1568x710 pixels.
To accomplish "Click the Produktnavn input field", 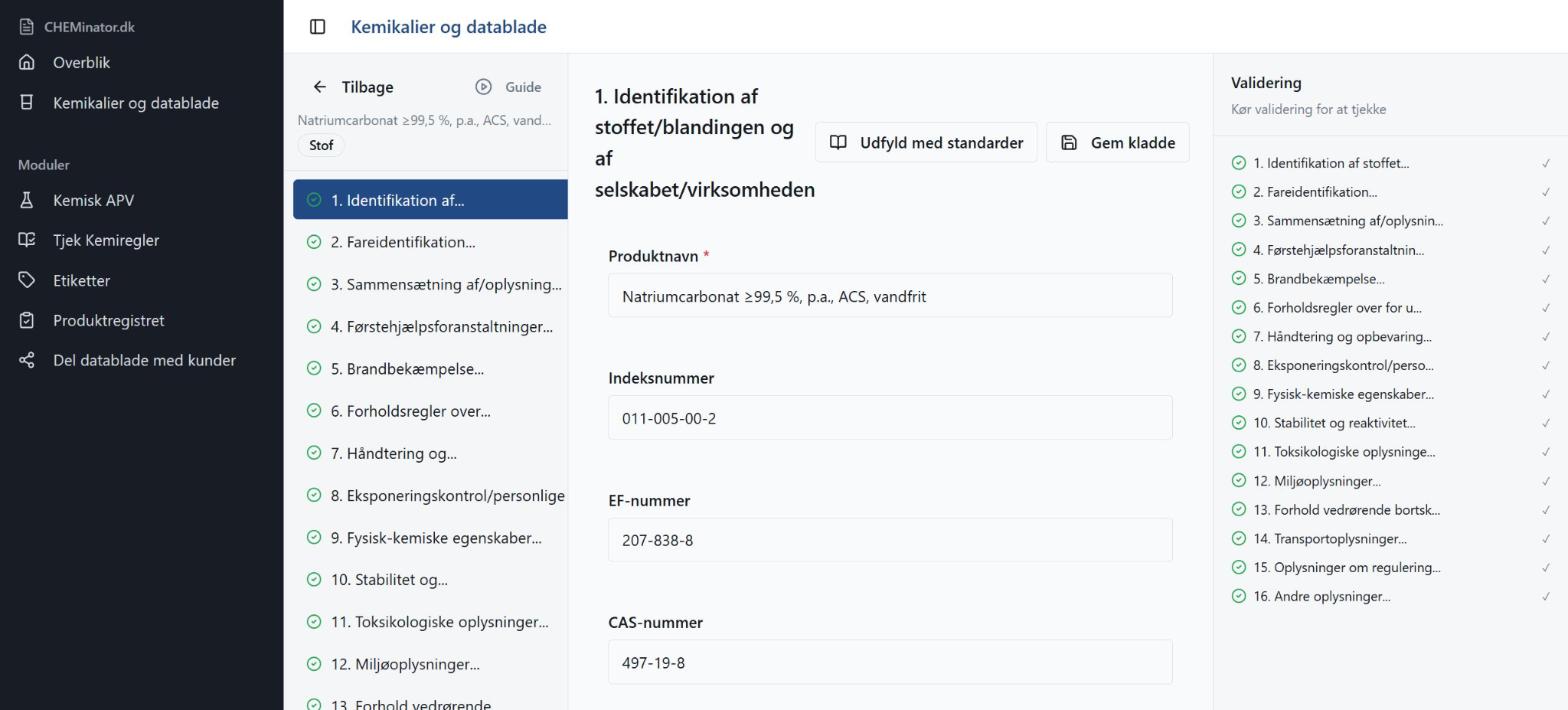I will (x=890, y=296).
